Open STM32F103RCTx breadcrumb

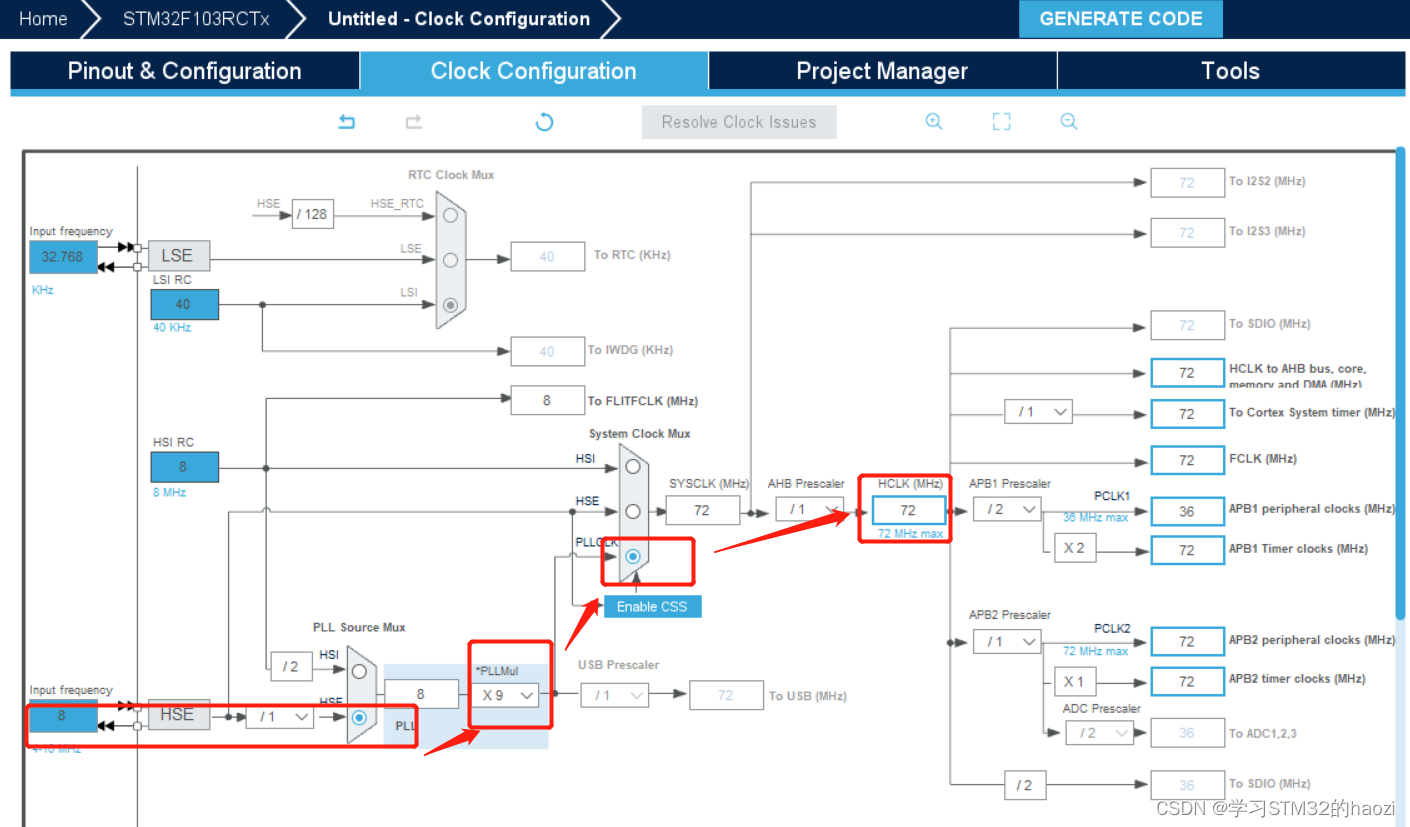(x=195, y=19)
